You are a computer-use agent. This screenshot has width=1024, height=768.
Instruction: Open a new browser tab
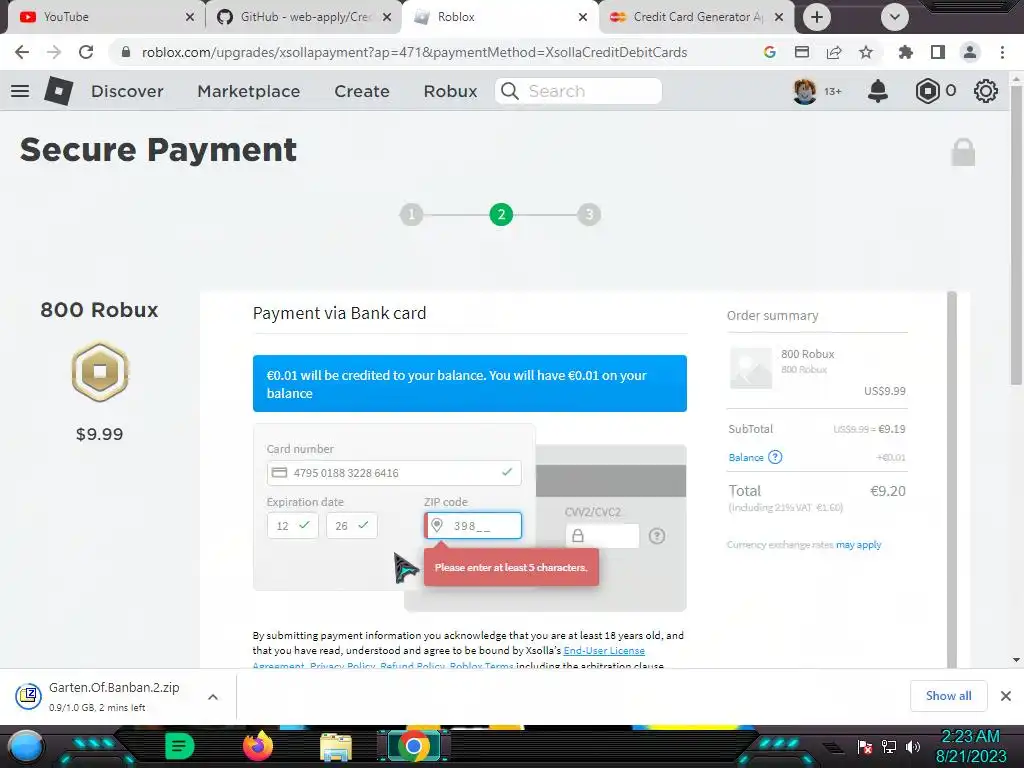coord(817,17)
